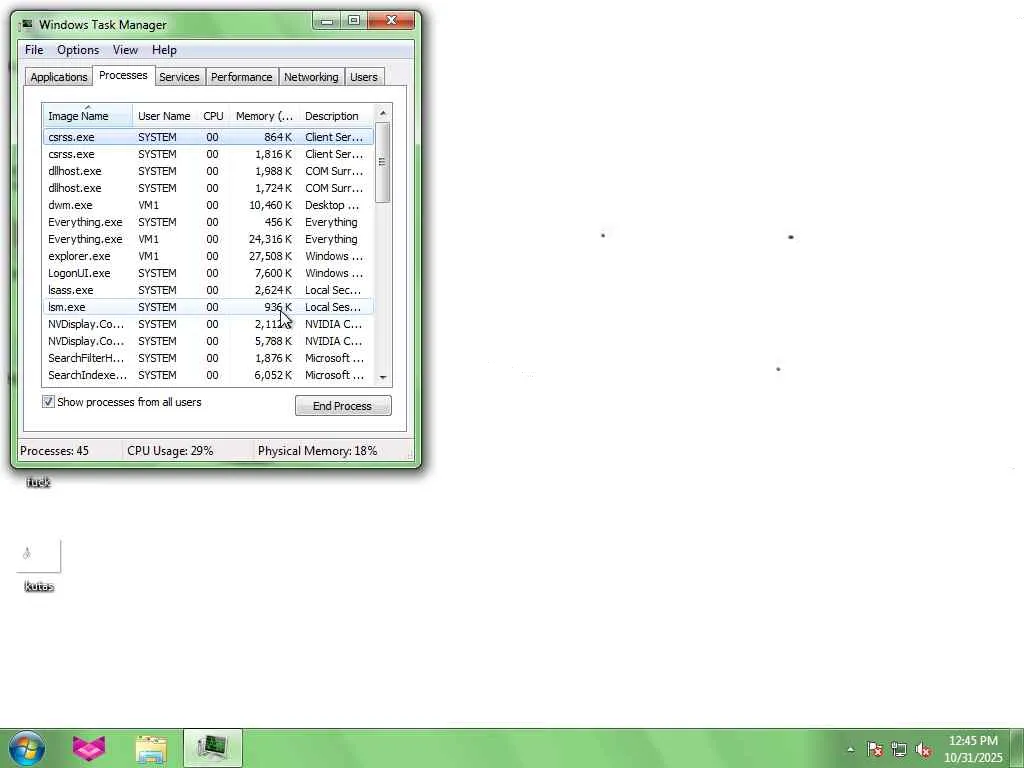
Task: Select dllhost.exe row with 1,988 K
Action: [x=208, y=171]
